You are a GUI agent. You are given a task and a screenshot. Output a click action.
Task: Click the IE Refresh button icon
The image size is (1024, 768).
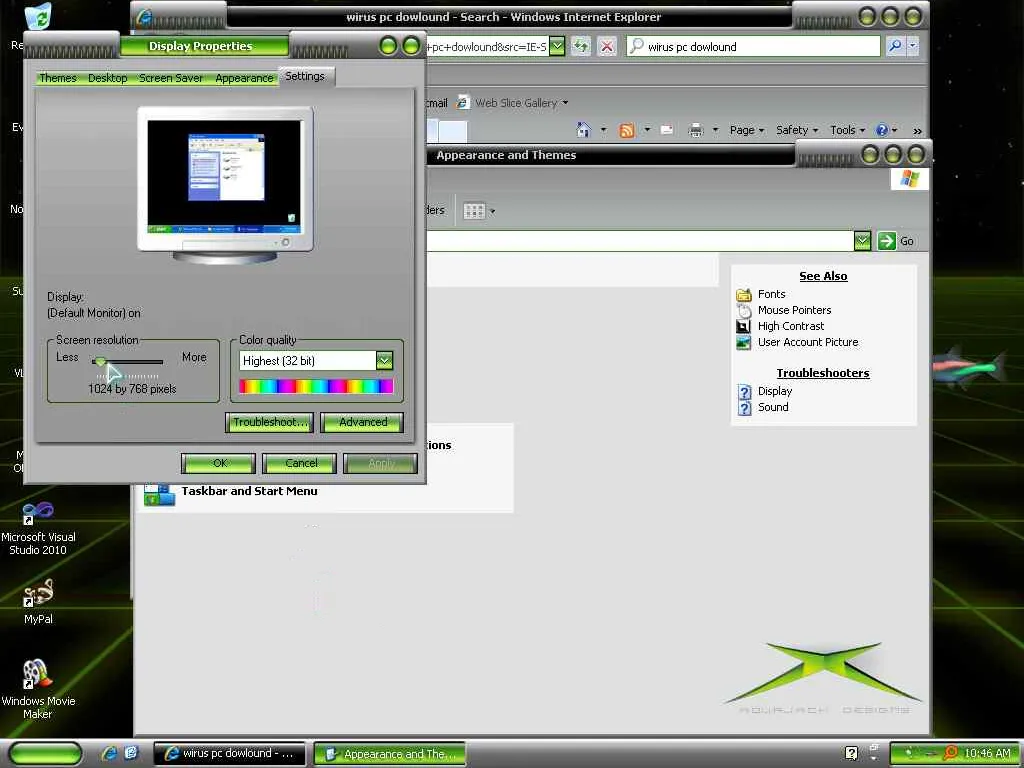click(x=581, y=46)
